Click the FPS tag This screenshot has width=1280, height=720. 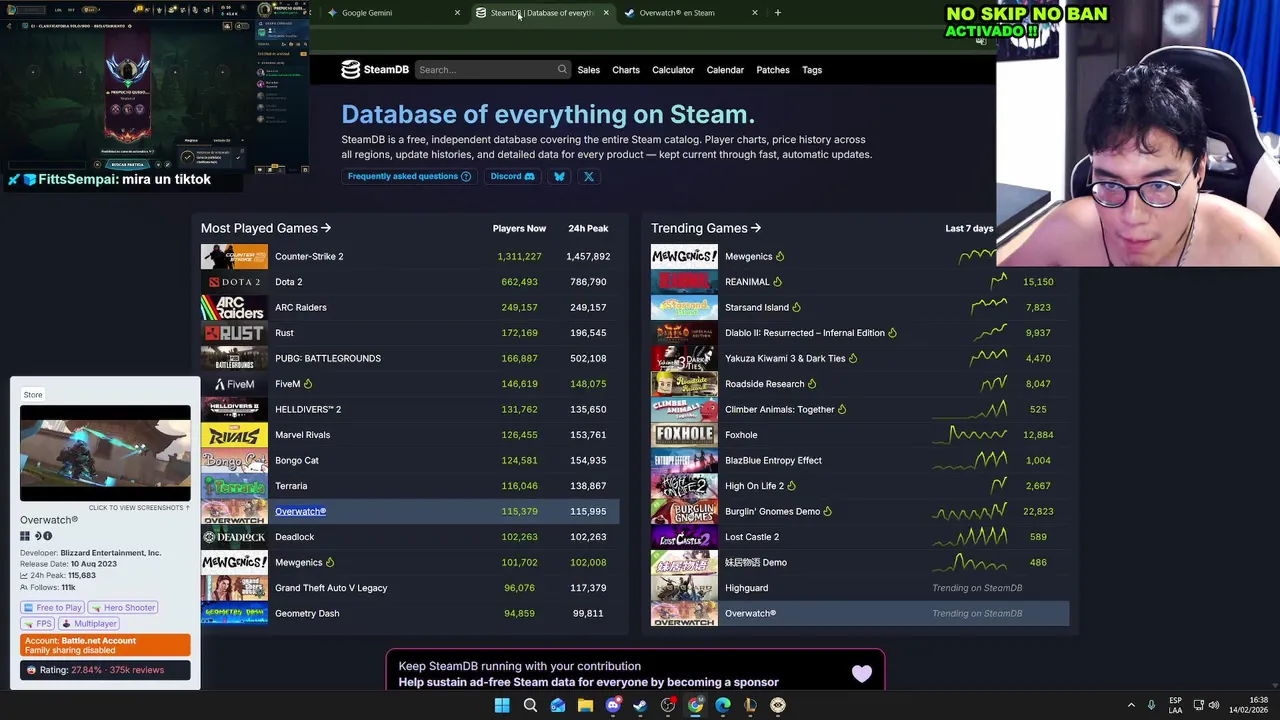click(38, 624)
